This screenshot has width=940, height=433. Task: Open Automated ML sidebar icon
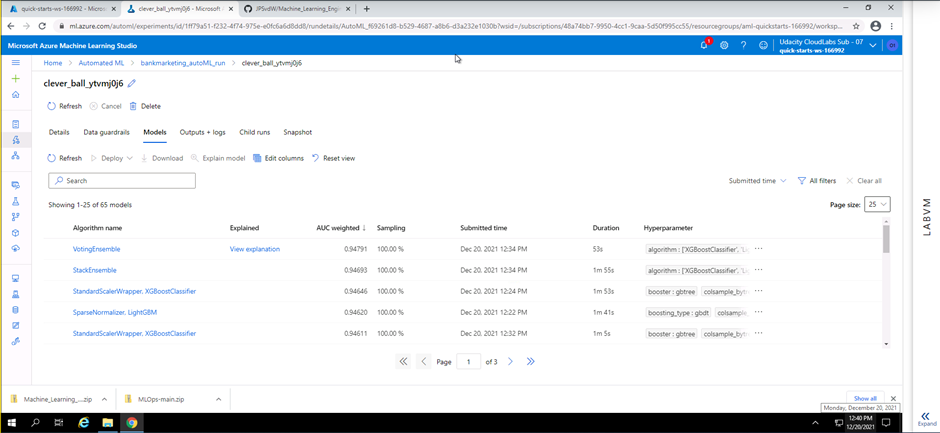click(x=16, y=140)
